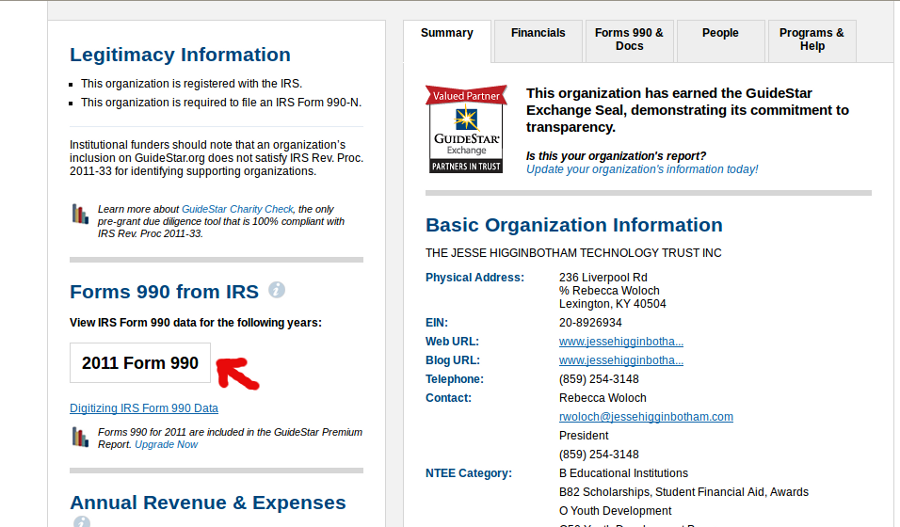The image size is (900, 527).
Task: Click info icon beside Forms 990 from IRS
Action: click(x=277, y=290)
